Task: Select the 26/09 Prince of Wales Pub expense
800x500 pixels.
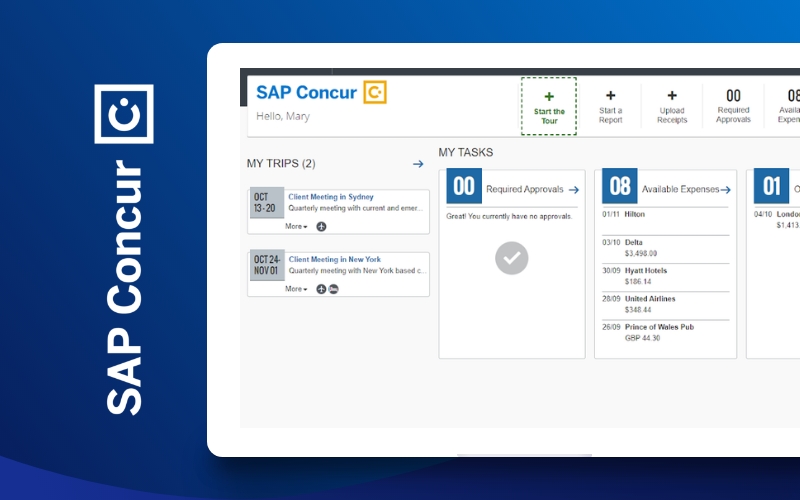Action: click(665, 333)
